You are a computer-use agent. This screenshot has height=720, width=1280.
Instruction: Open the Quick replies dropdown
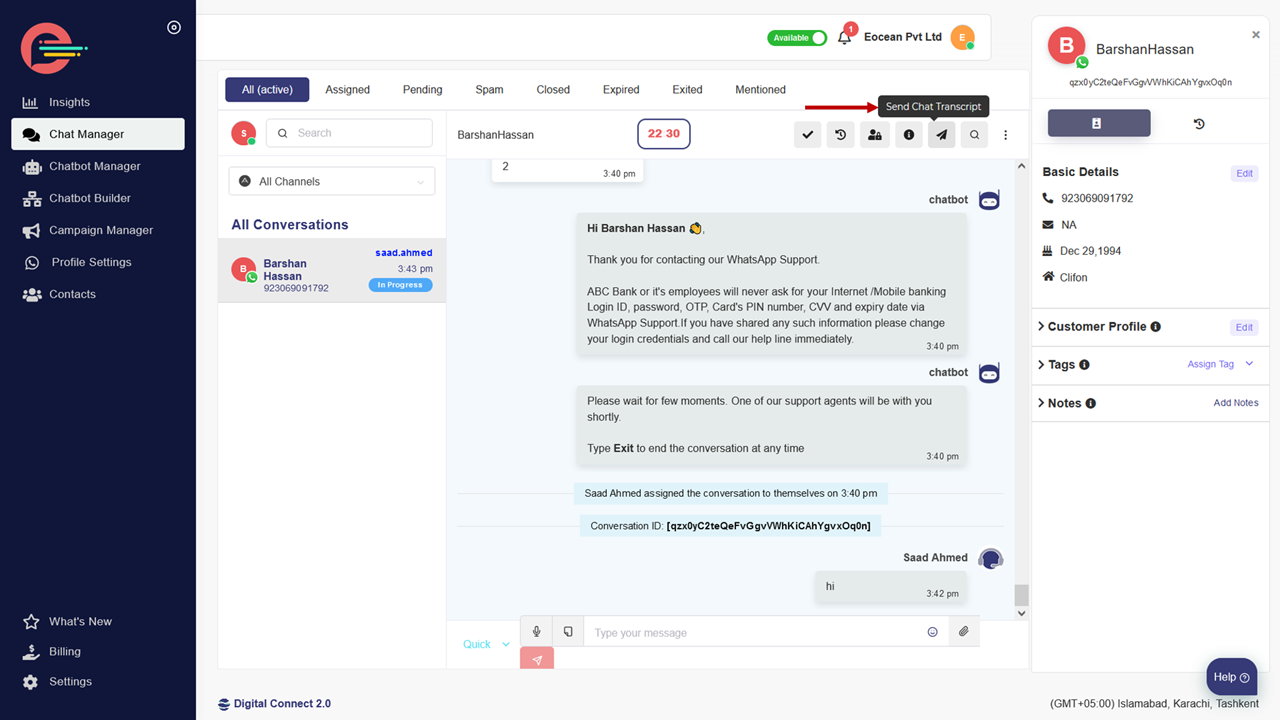click(x=486, y=644)
